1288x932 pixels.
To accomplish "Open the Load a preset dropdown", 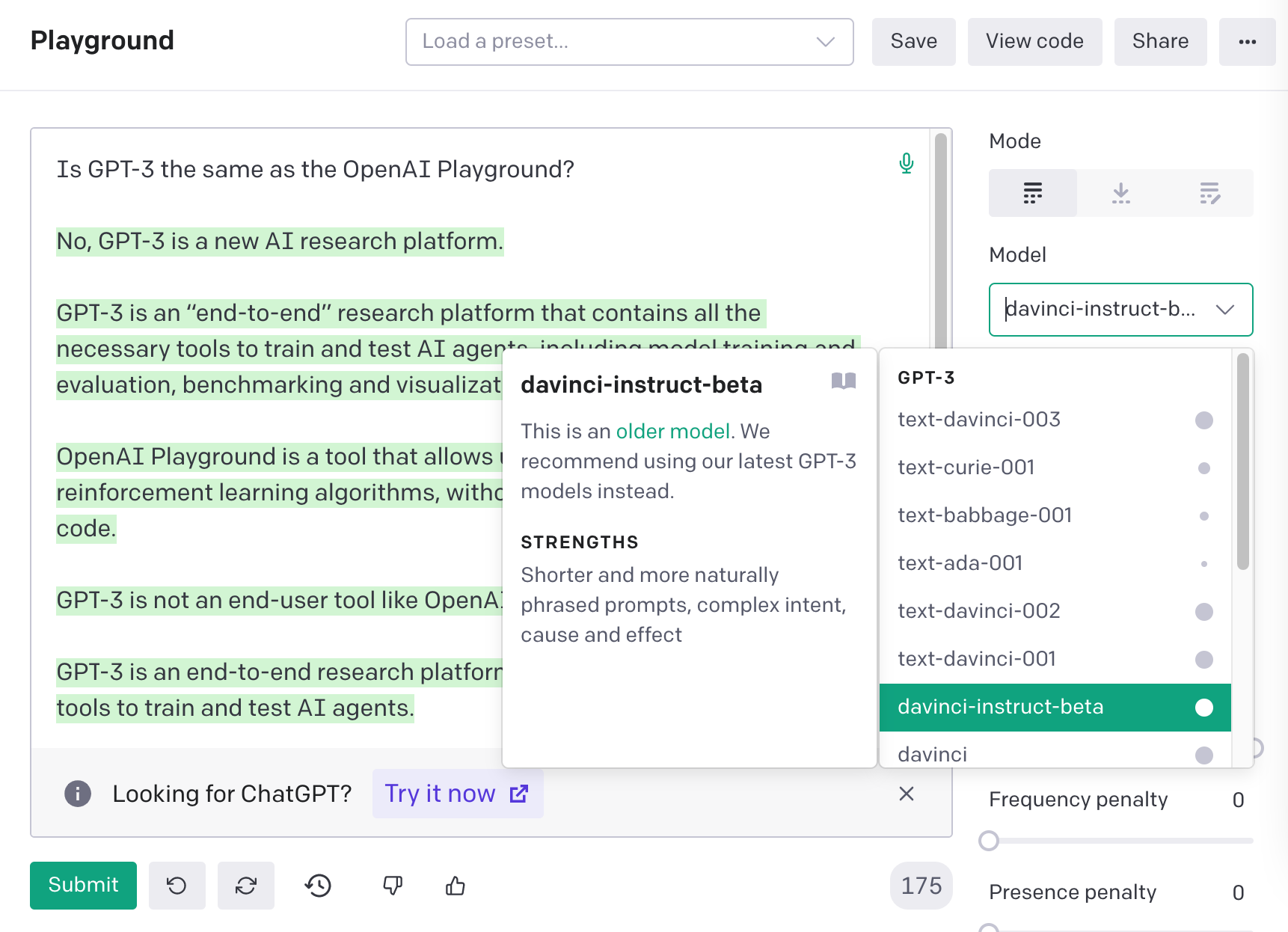I will click(629, 42).
